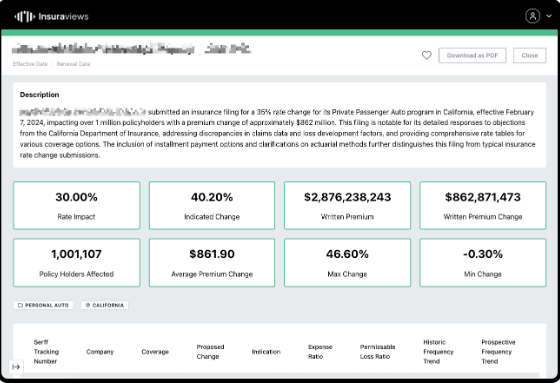Click the Insuraviews logo icon
This screenshot has height=385, width=560.
(24, 16)
